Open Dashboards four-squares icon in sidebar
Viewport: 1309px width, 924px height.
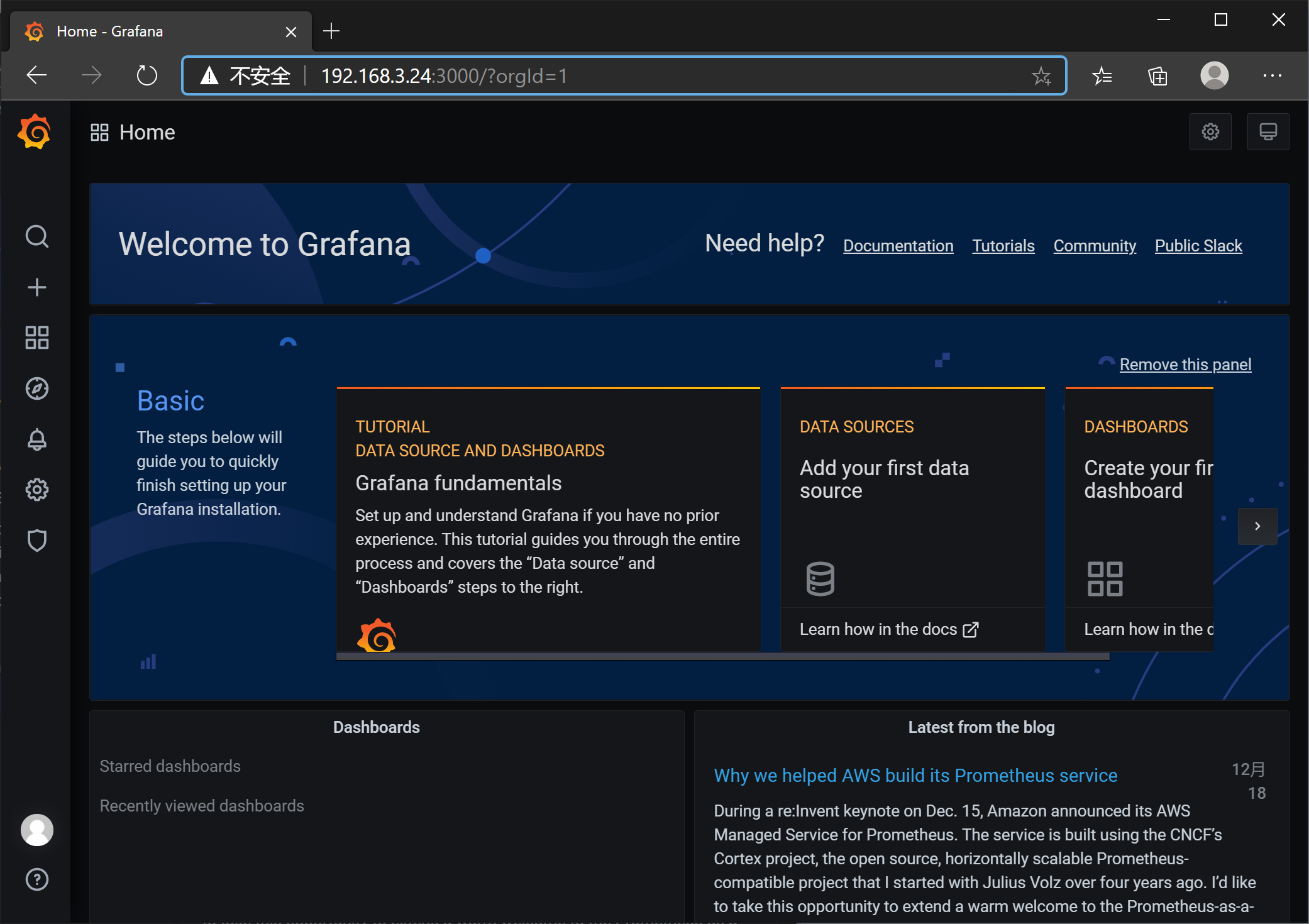coord(37,338)
